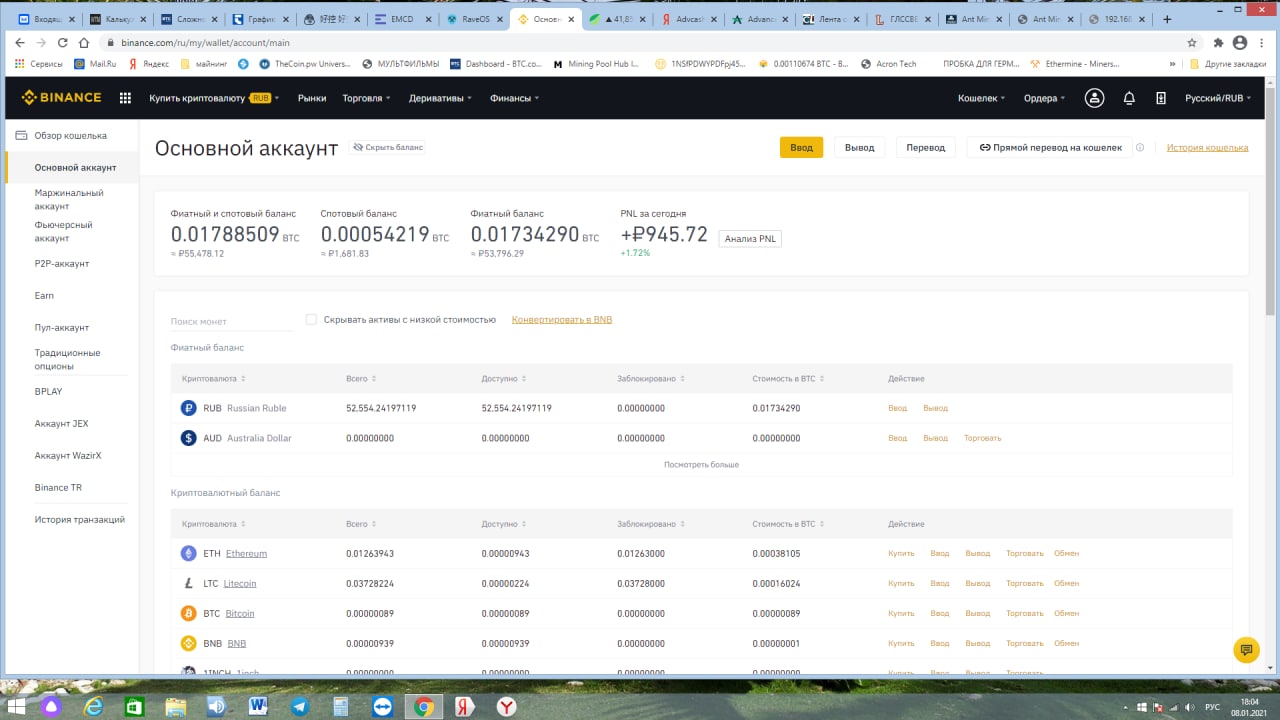
Task: Click the Поиск монет search field
Action: pyautogui.click(x=231, y=321)
